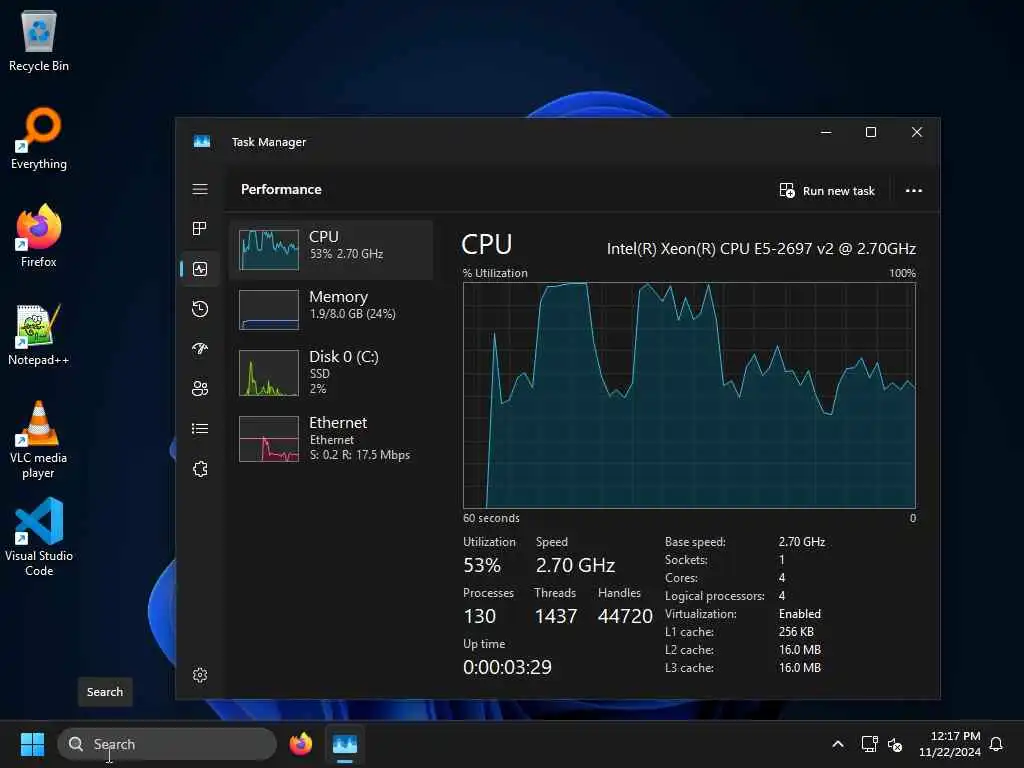Select the CPU performance item
Viewport: 1024px width, 768px height.
pyautogui.click(x=330, y=250)
